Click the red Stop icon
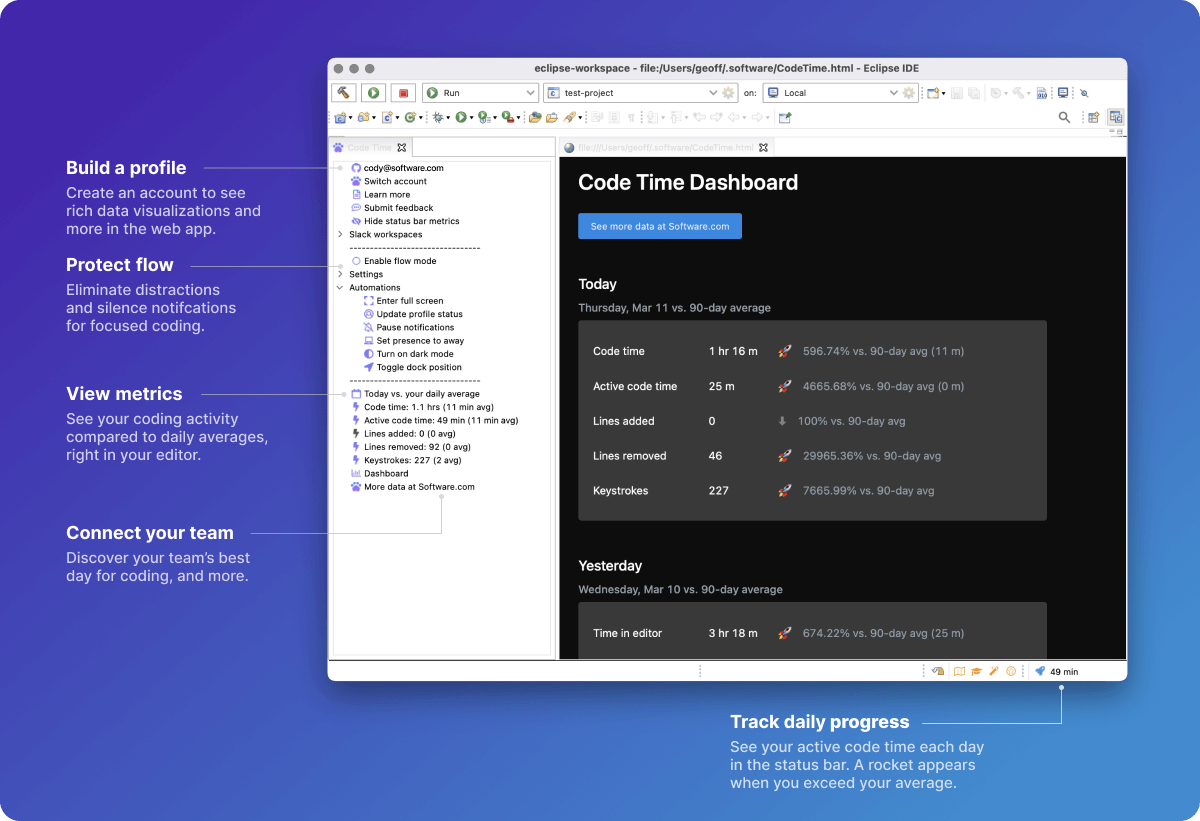This screenshot has width=1200, height=821. tap(403, 92)
